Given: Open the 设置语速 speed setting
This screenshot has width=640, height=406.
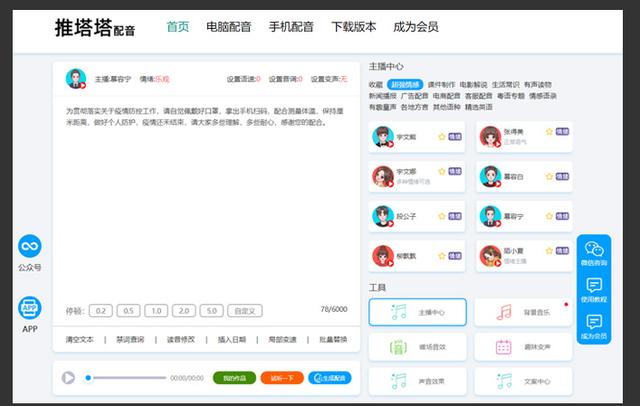Looking at the screenshot, I should 245,78.
